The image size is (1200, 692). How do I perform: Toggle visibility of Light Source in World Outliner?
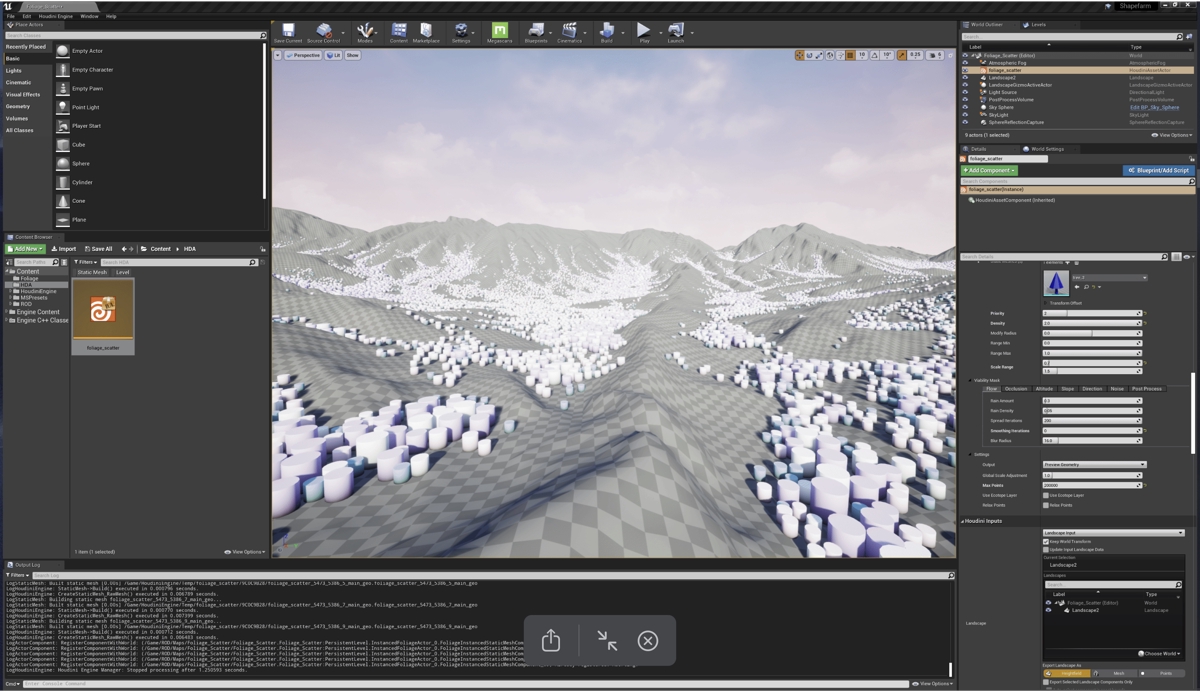pyautogui.click(x=965, y=92)
